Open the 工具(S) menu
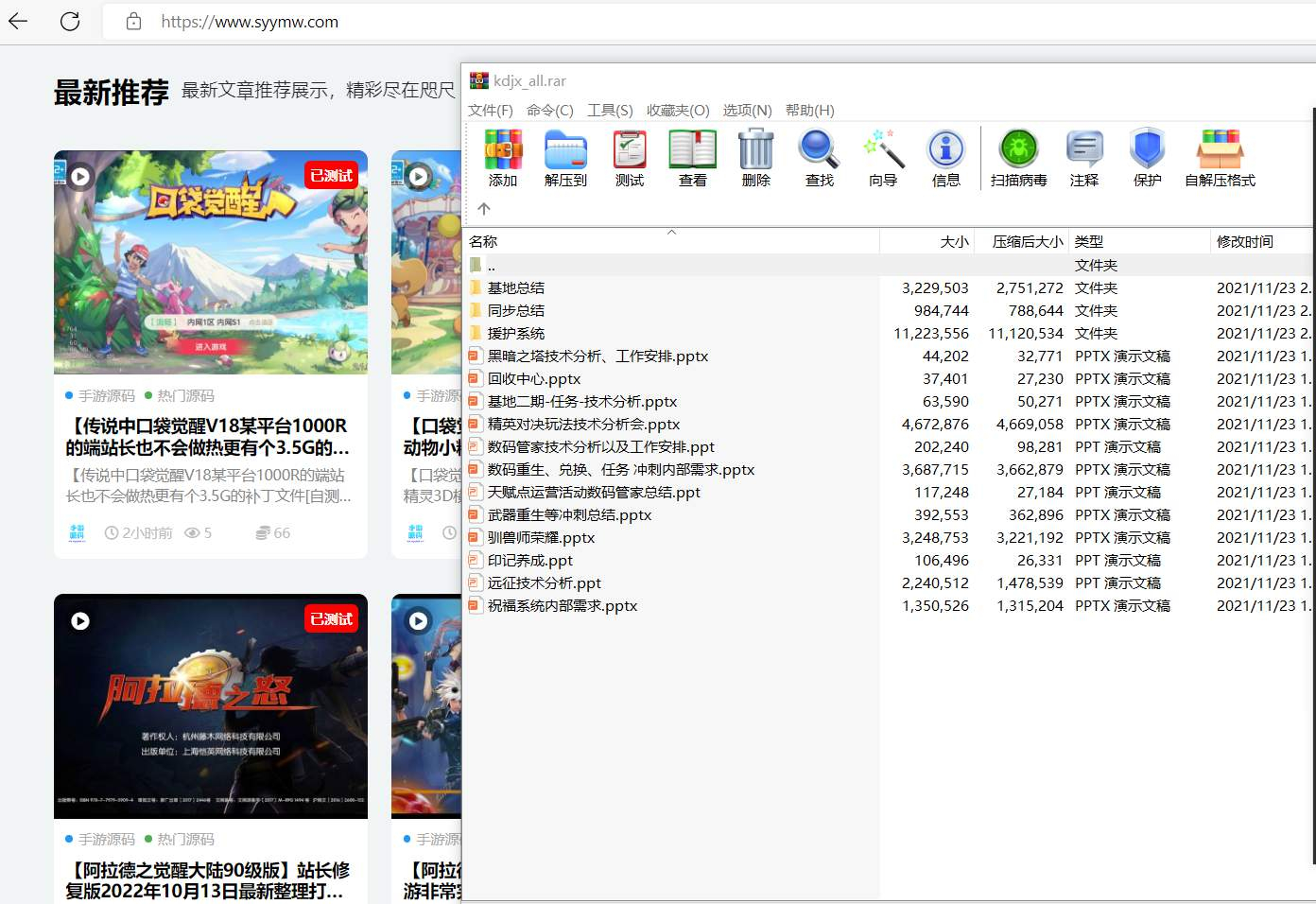 (x=610, y=111)
